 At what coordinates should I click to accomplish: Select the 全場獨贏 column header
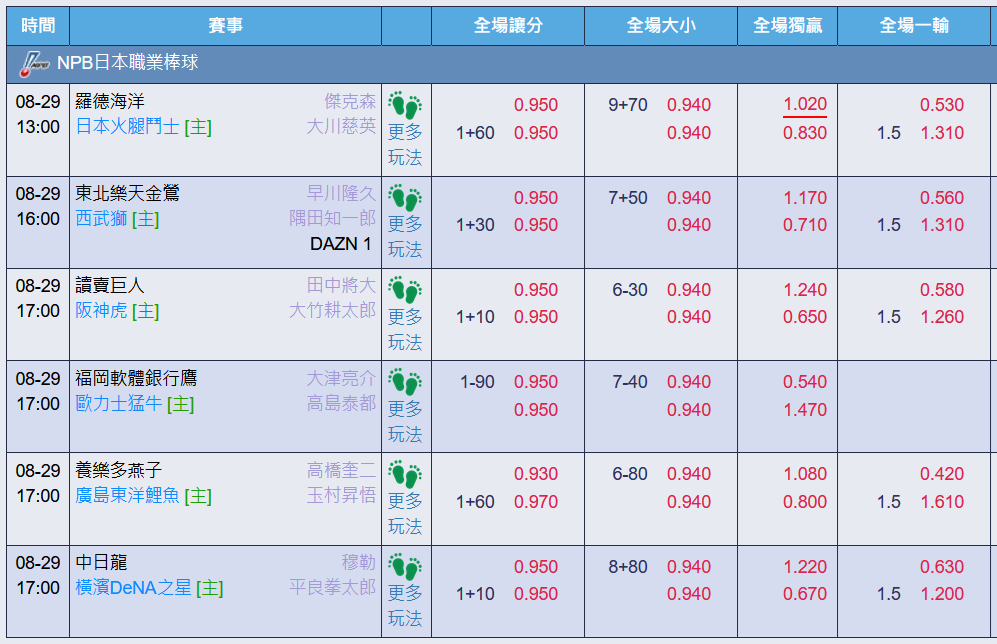coord(787,25)
